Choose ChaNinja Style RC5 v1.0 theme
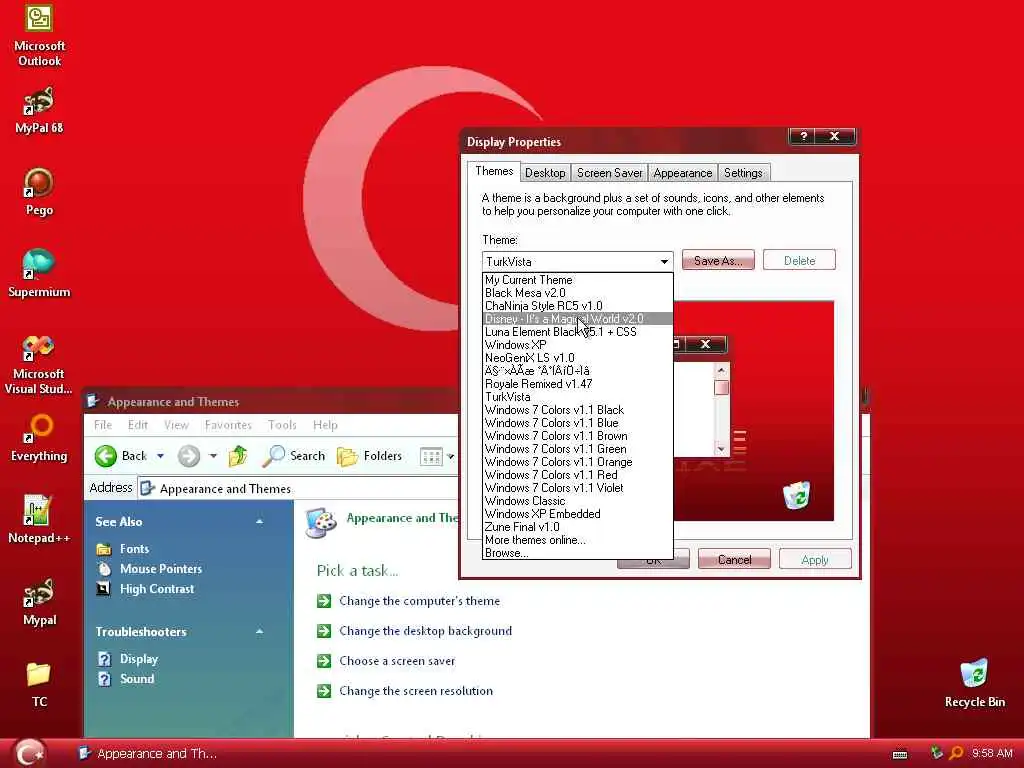The height and width of the screenshot is (768, 1024). [x=578, y=306]
